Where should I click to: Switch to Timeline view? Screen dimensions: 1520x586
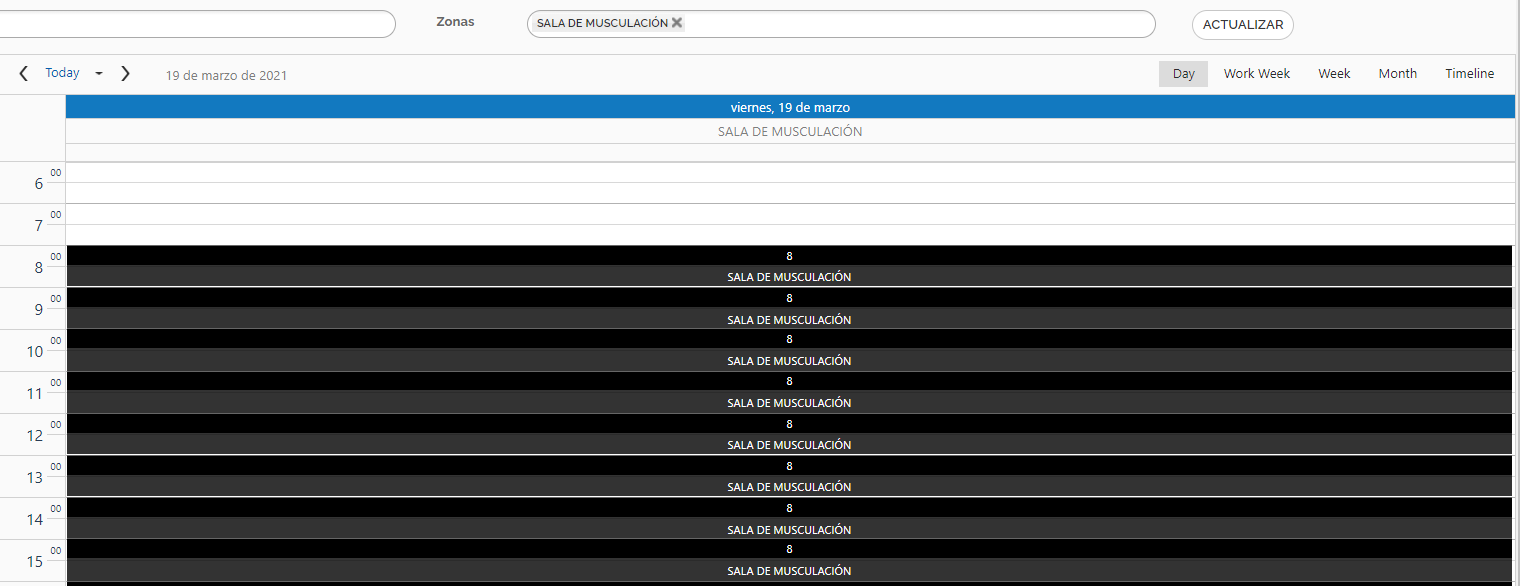(1470, 74)
